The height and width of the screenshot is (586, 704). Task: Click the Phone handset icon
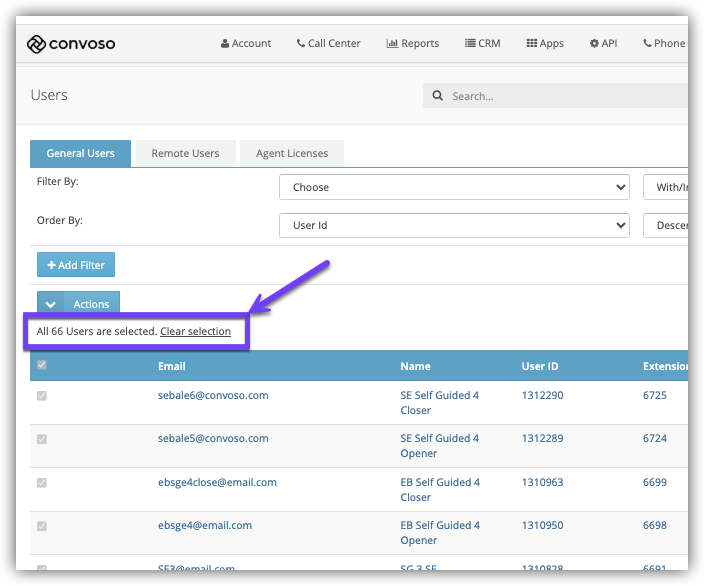(647, 43)
